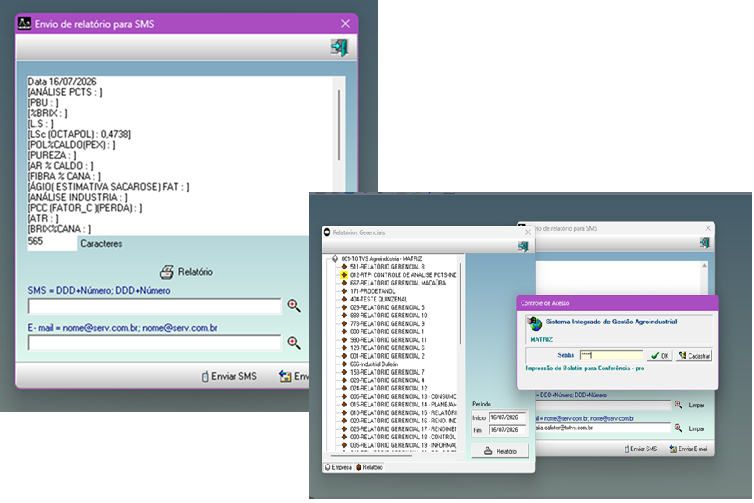This screenshot has width=754, height=503.
Task: Click the green checkmark on the OK button
Action: 655,356
